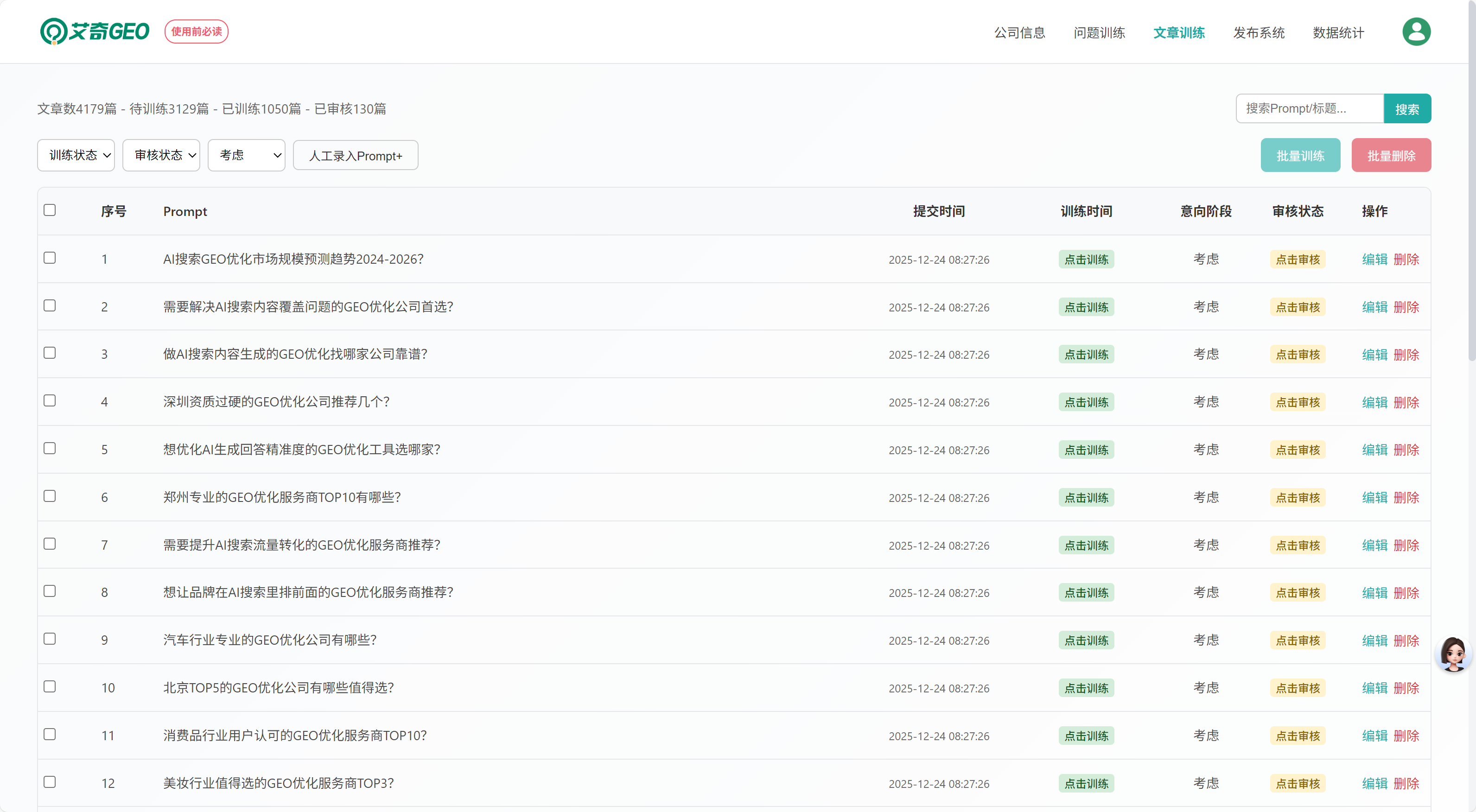Screen dimensions: 1476x812
Task: Toggle the select-all checkbox in table header
Action: pyautogui.click(x=50, y=210)
